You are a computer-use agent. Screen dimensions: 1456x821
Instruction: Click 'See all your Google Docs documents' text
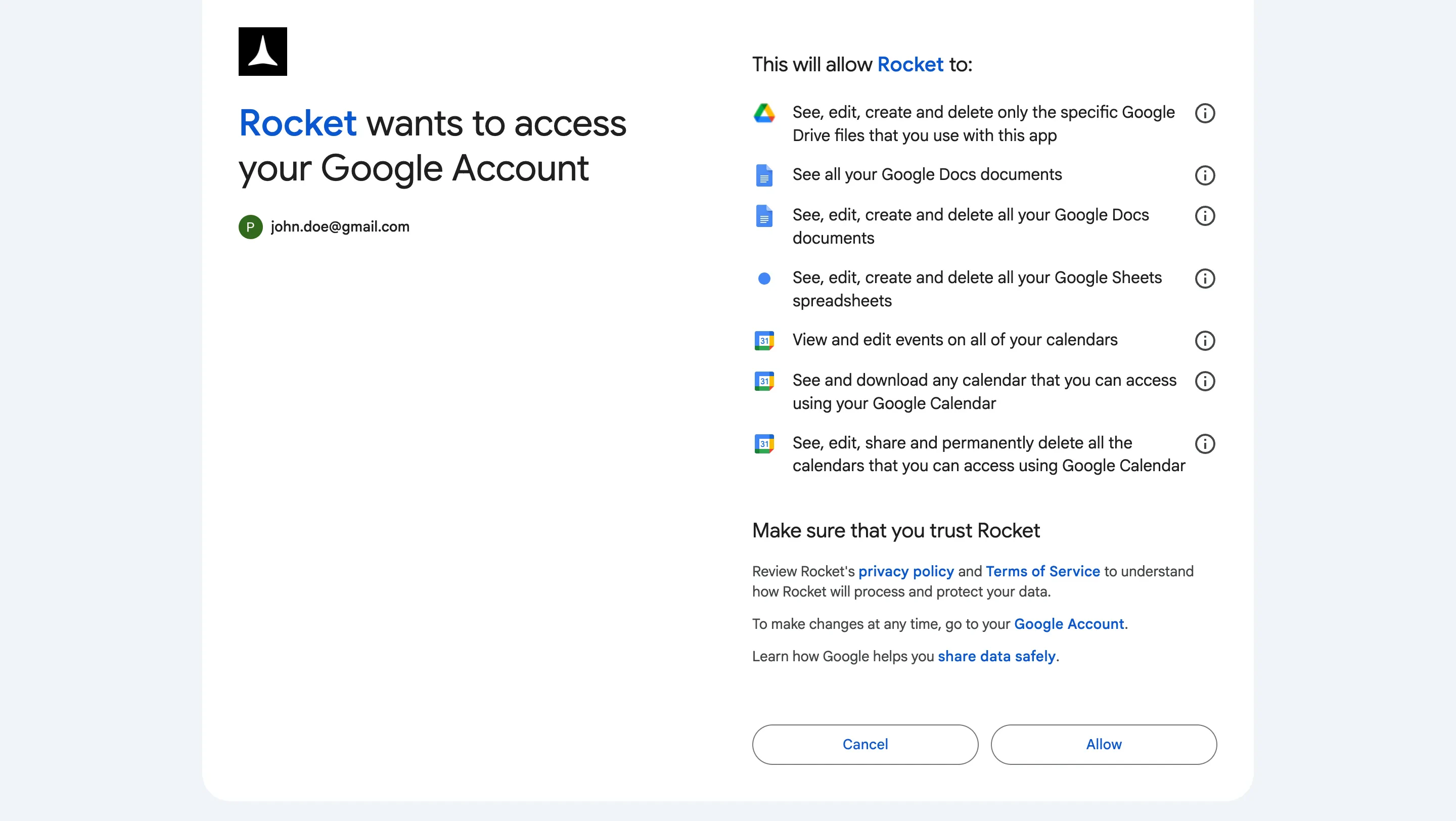[x=927, y=174]
